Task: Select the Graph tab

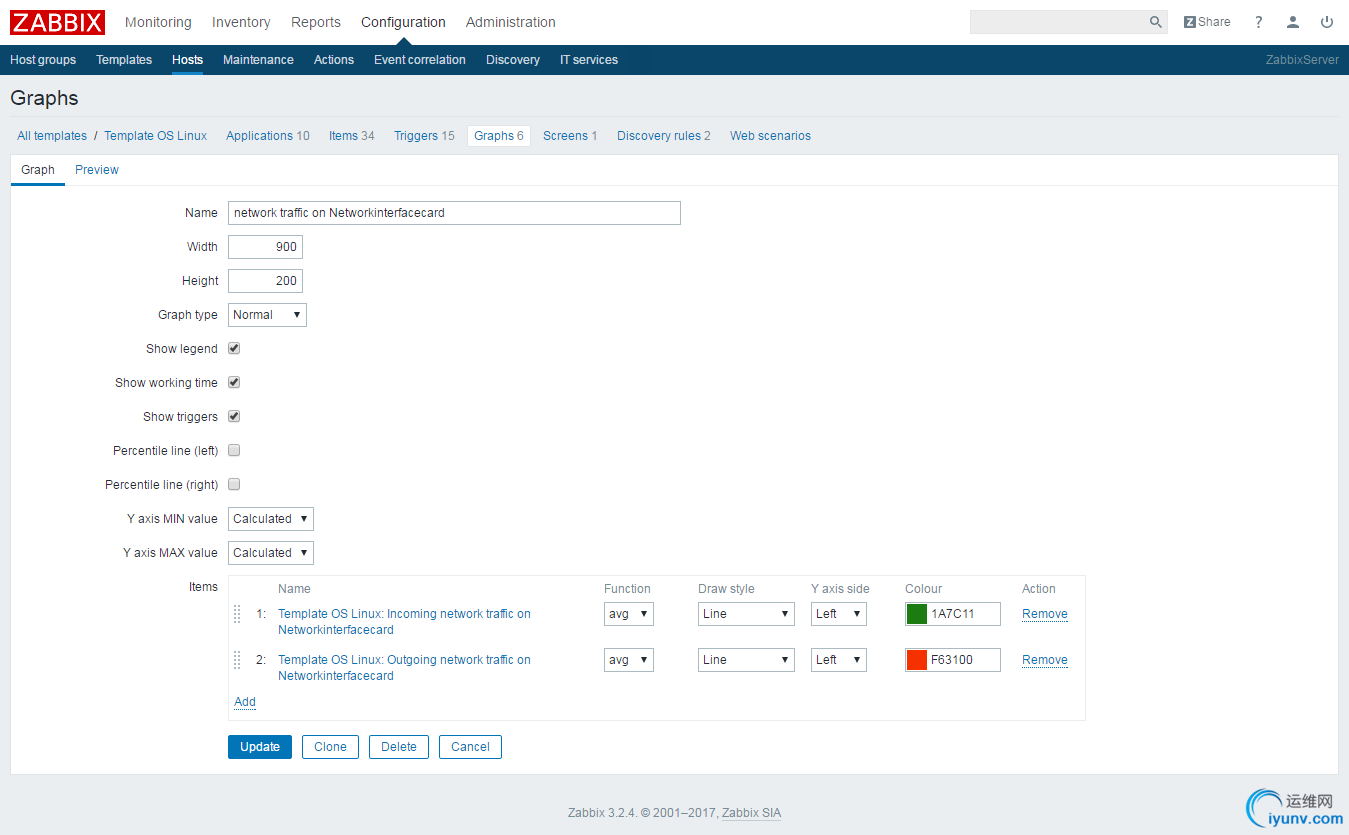Action: (38, 170)
